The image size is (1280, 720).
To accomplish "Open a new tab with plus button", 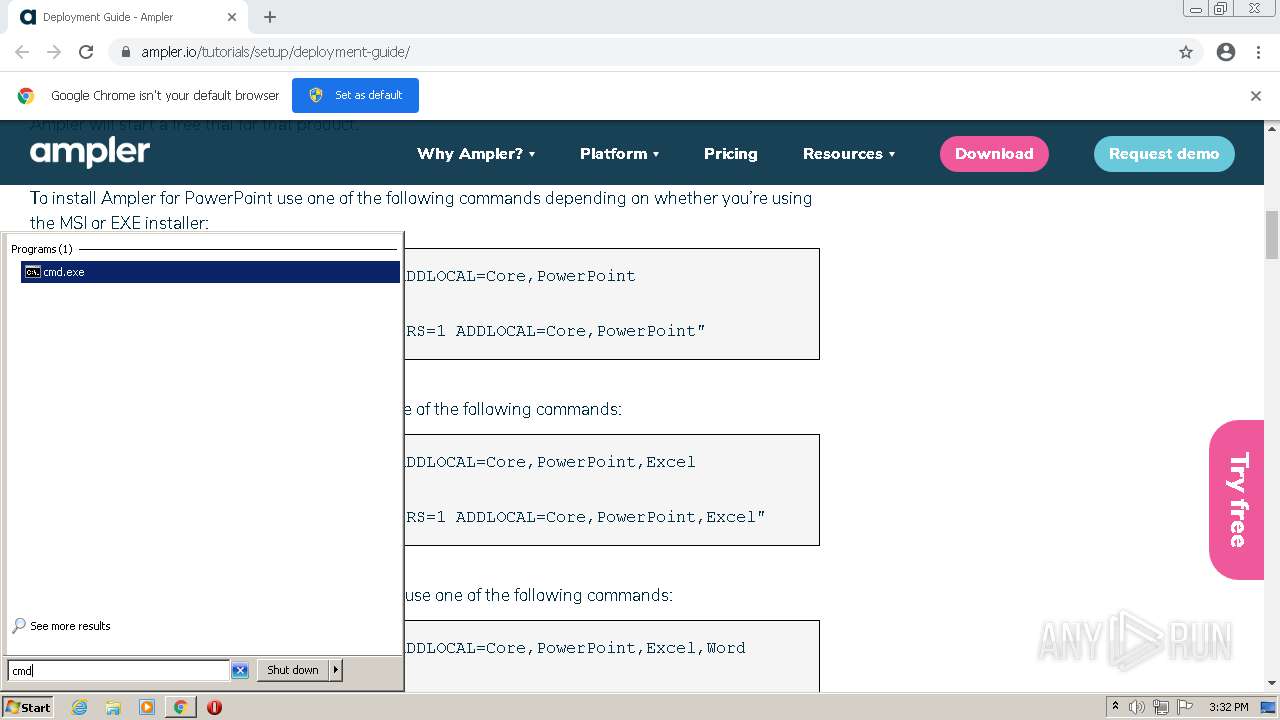I will coord(270,17).
